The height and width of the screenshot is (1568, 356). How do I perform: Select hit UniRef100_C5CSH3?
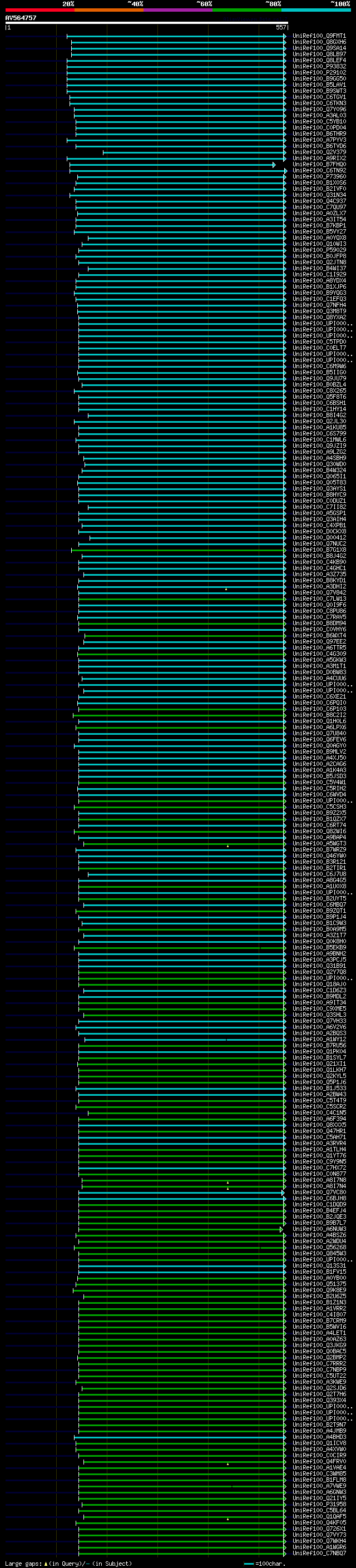point(319,807)
